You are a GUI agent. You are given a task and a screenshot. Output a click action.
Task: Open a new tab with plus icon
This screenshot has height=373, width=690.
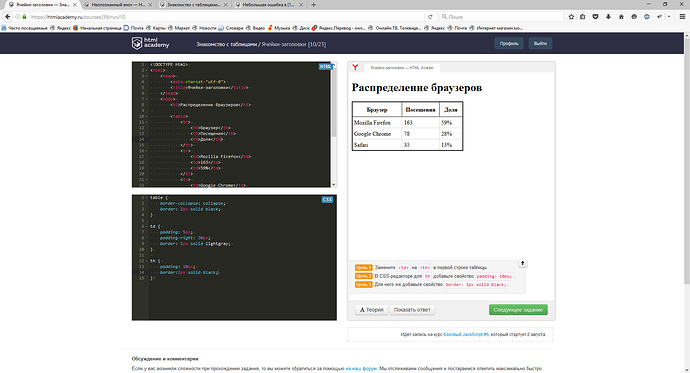click(x=314, y=4)
